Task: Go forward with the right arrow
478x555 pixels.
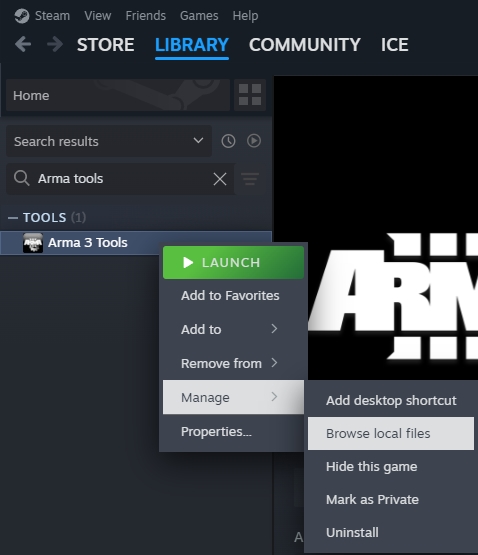Action: click(x=55, y=45)
